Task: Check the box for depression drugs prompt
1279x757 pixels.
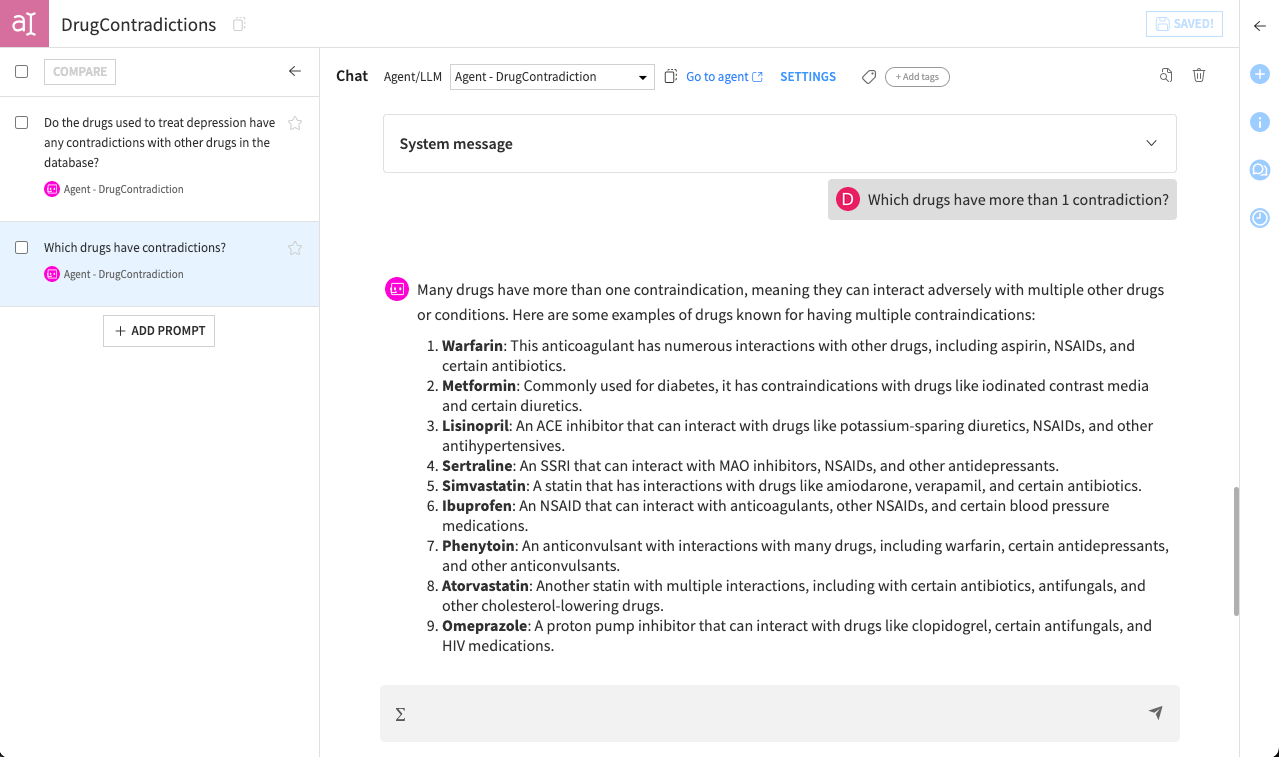Action: point(22,123)
